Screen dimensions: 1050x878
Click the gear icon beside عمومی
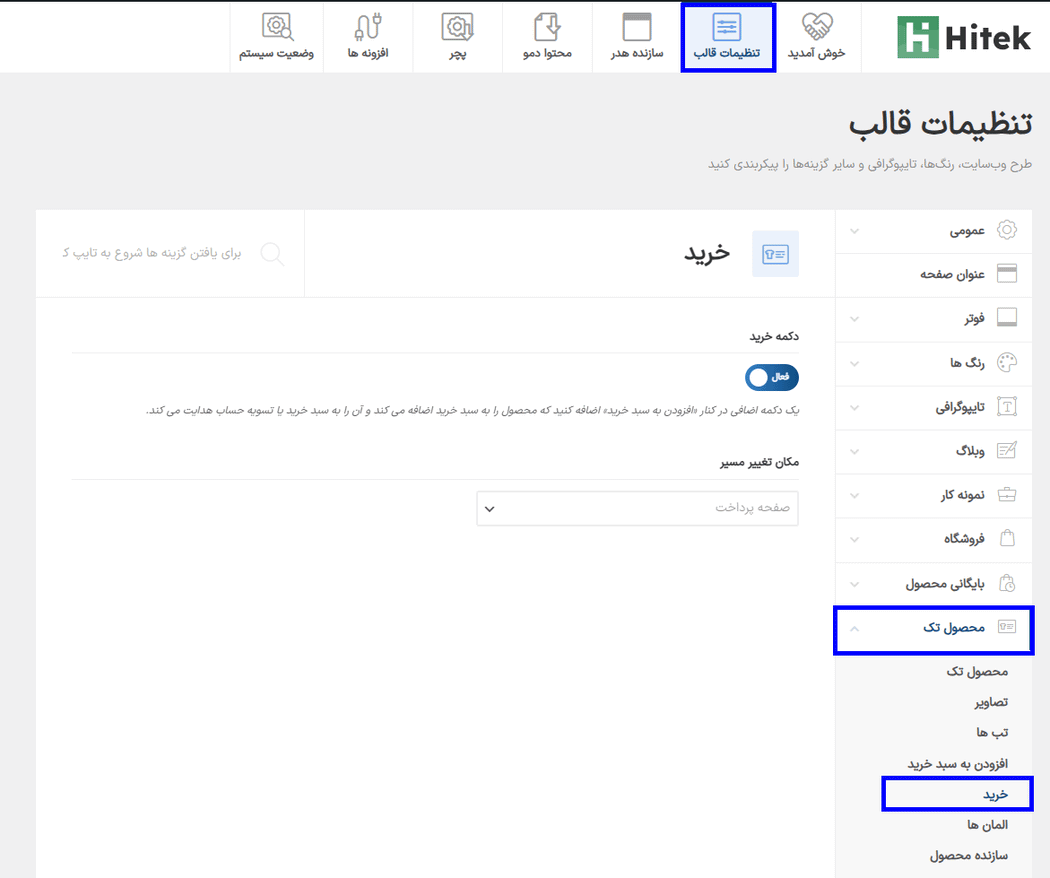tap(1007, 230)
